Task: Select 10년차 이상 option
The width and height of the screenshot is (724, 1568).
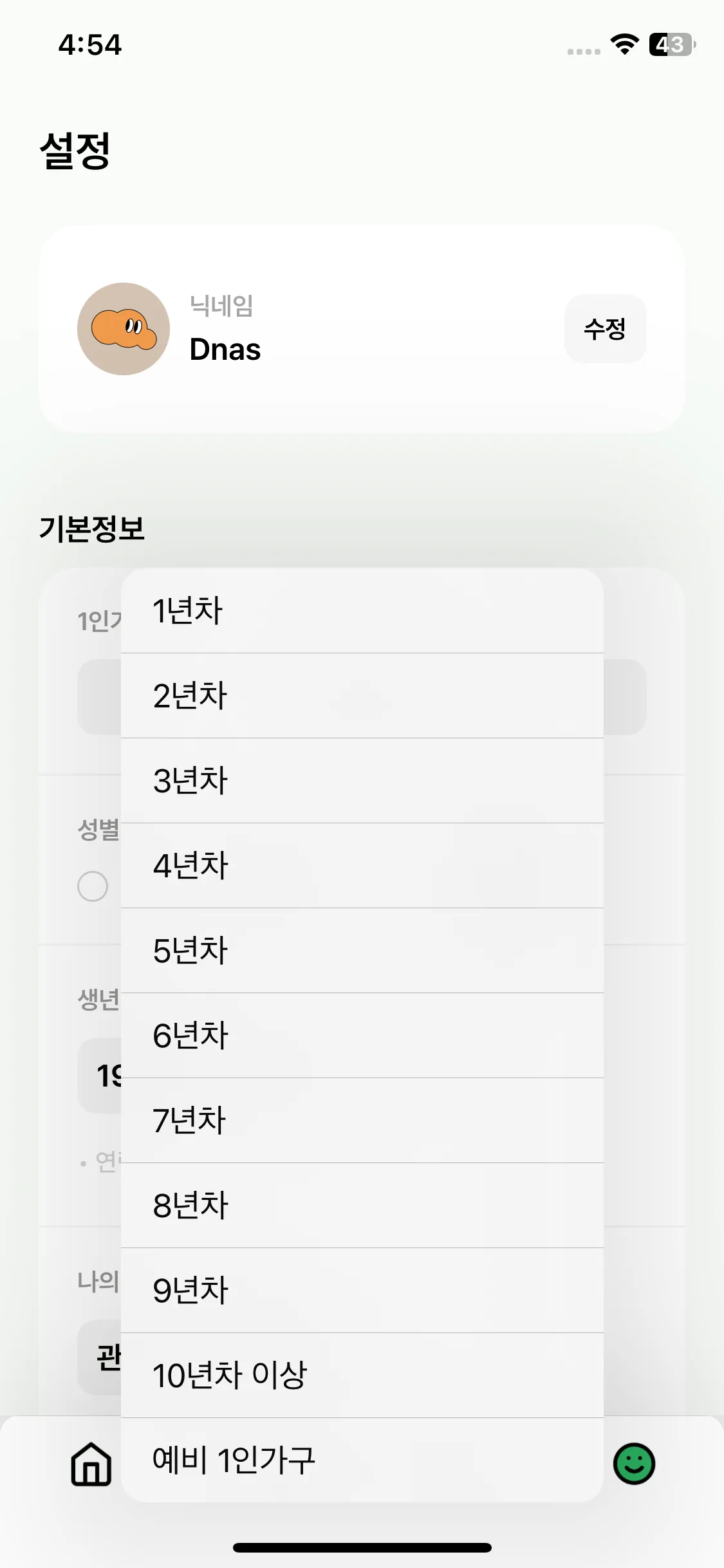Action: pyautogui.click(x=362, y=1376)
